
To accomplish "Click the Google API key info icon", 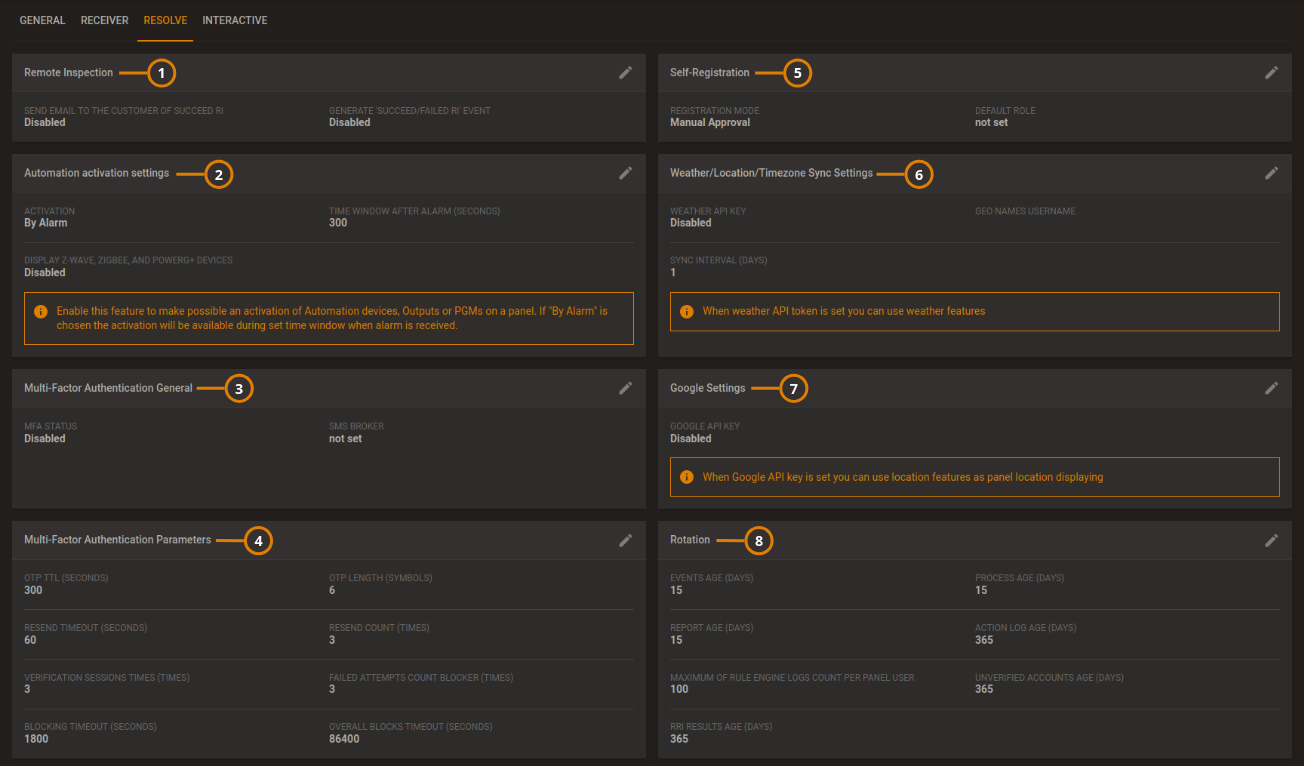I will 687,477.
